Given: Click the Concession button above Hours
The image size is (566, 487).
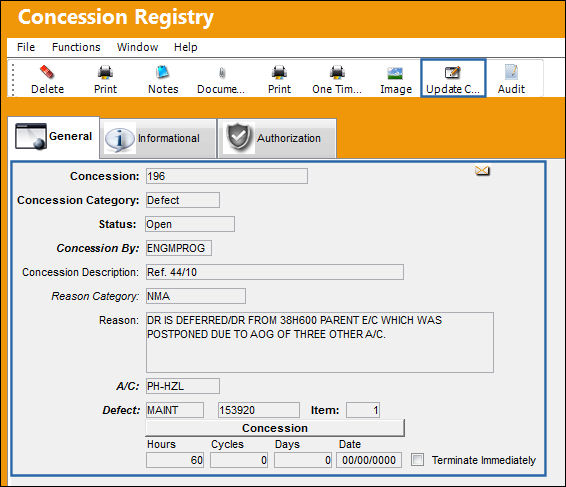Looking at the screenshot, I should point(275,428).
